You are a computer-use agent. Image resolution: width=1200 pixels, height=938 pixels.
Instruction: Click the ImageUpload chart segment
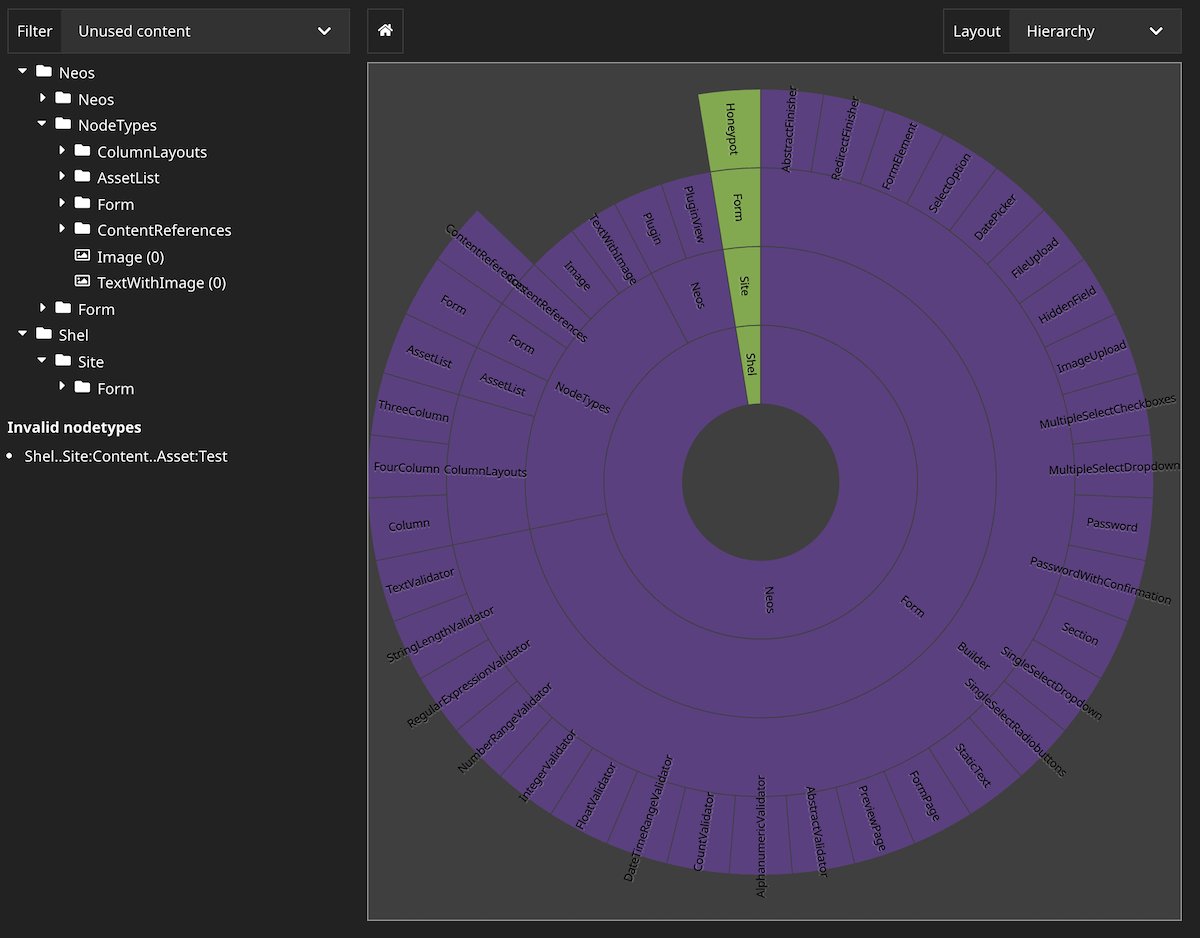click(1092, 357)
